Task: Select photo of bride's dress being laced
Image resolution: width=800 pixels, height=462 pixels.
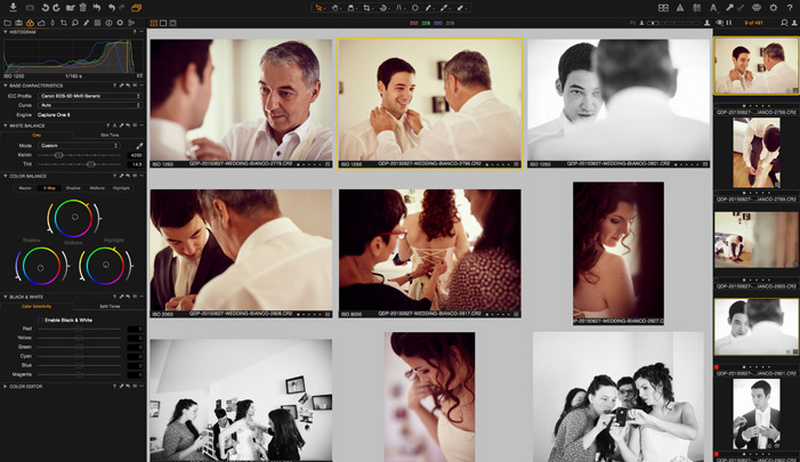Action: 430,253
